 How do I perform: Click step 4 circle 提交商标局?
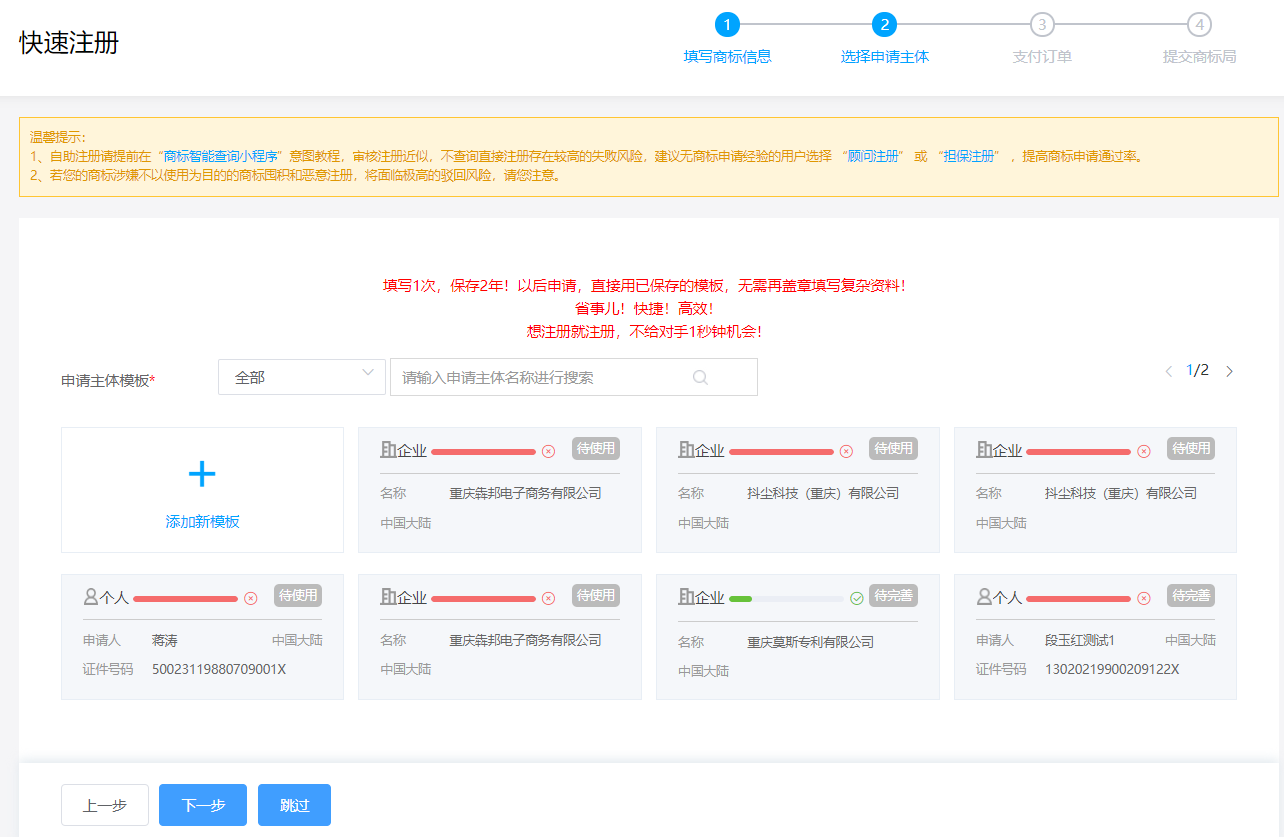tap(1199, 25)
